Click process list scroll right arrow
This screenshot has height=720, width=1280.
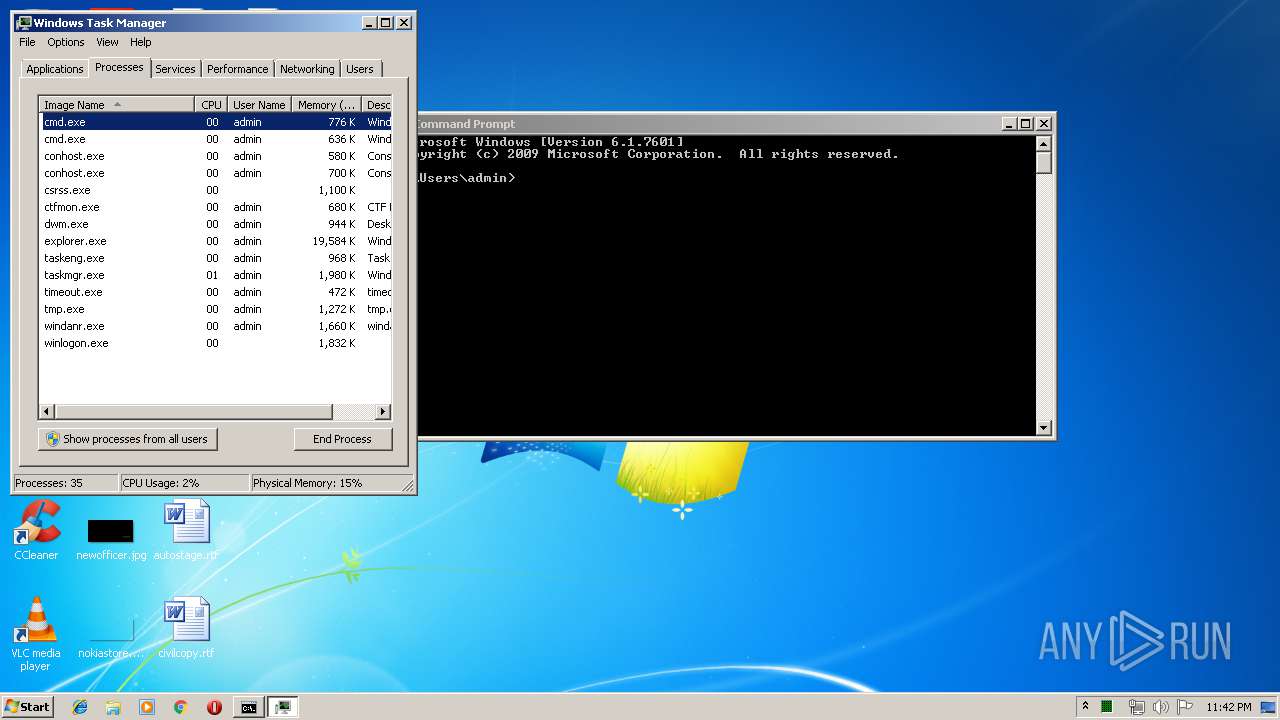[x=383, y=411]
